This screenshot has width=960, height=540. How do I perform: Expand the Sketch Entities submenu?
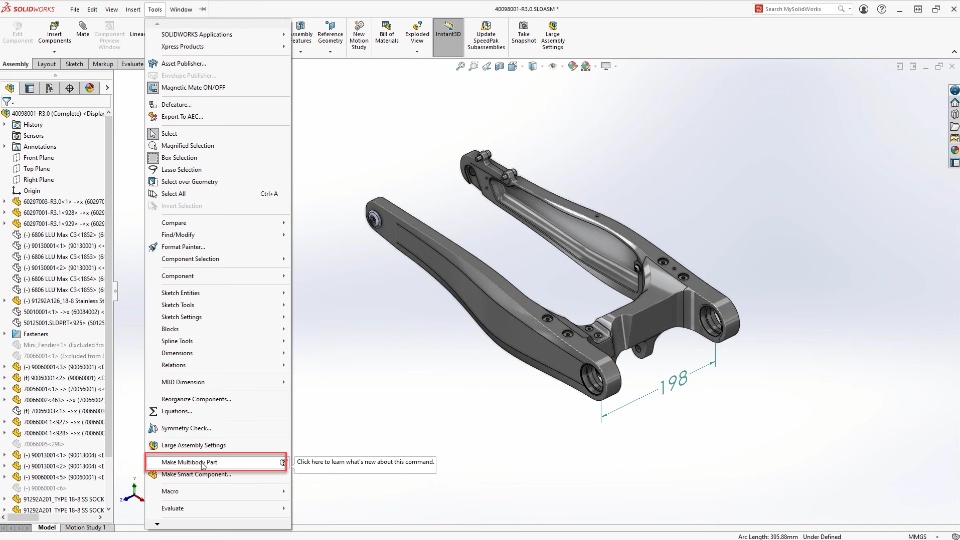point(217,293)
